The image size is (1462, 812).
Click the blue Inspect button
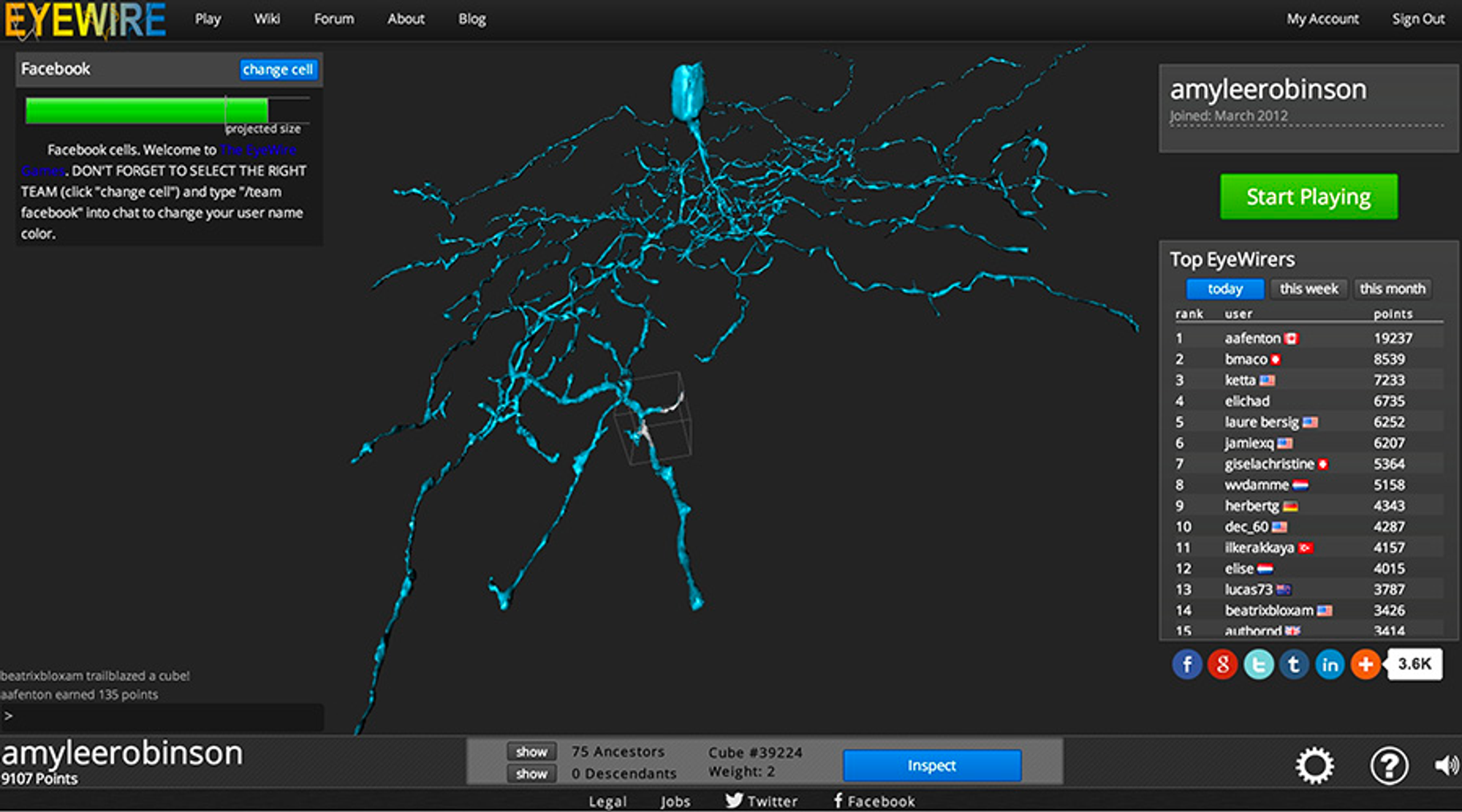coord(931,765)
